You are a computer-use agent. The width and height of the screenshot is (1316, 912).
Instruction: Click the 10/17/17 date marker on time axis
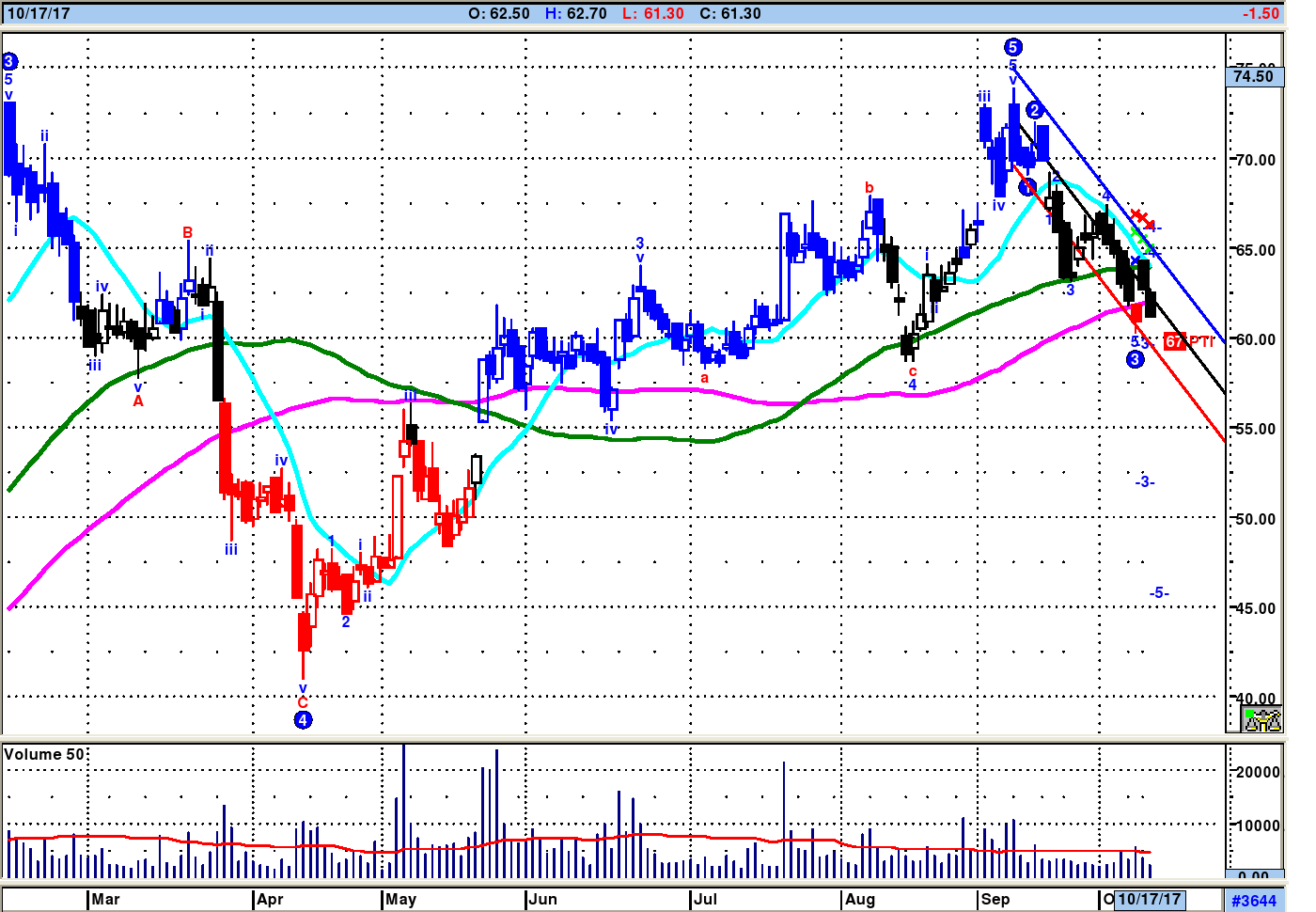(x=1149, y=900)
